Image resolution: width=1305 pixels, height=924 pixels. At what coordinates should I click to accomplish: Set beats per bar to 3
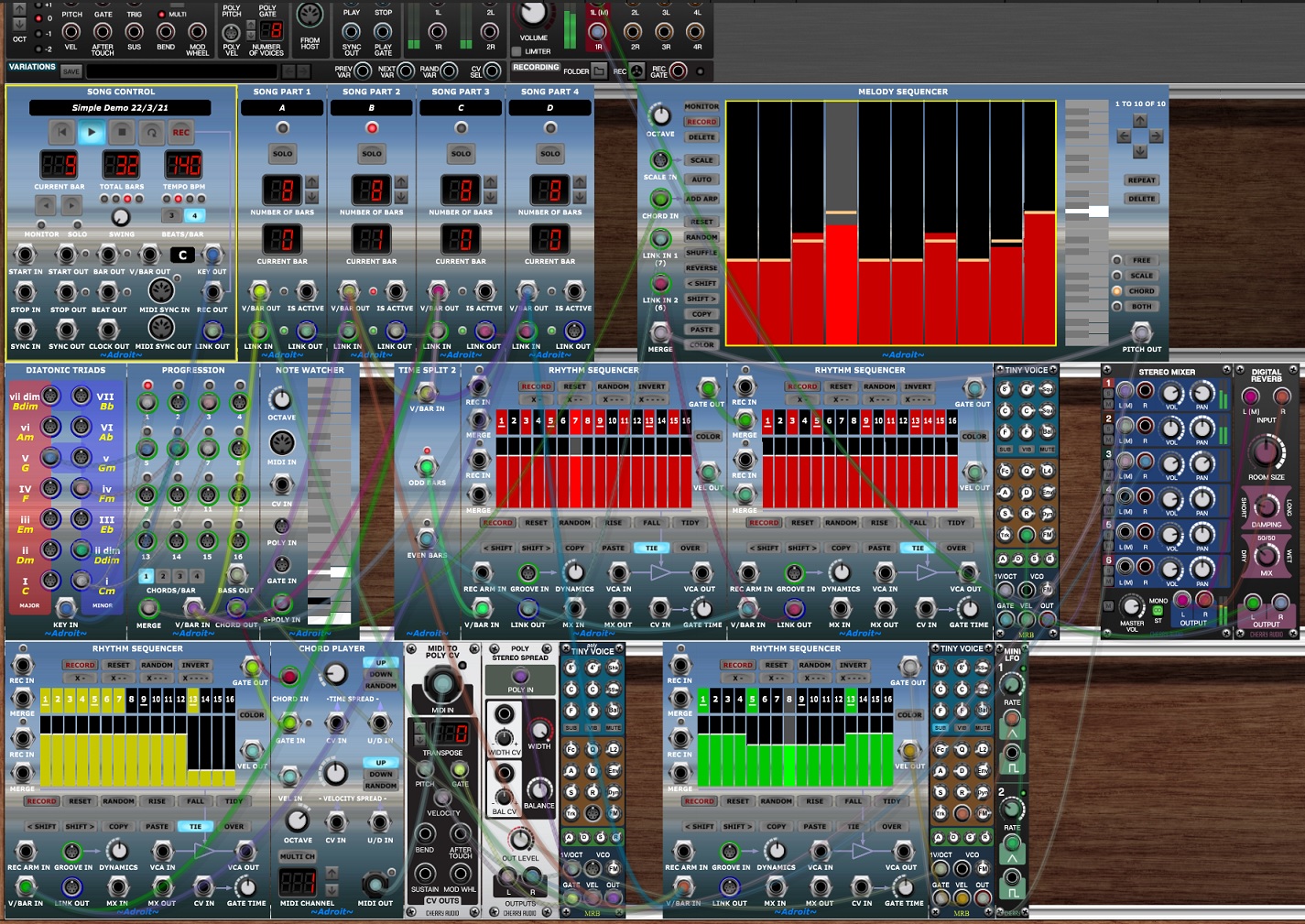(x=171, y=216)
